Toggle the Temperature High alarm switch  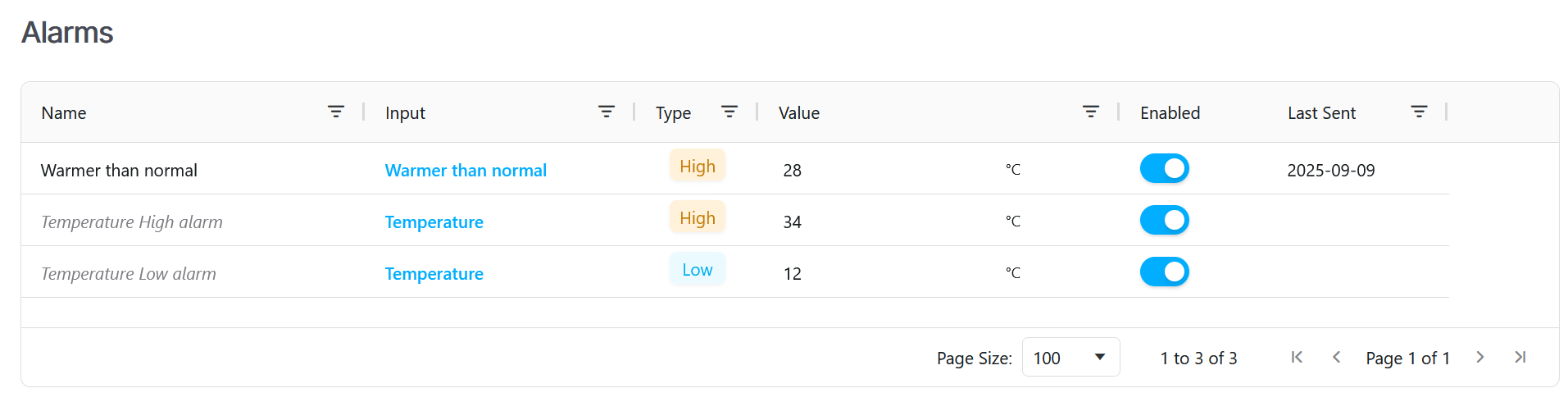click(1164, 220)
